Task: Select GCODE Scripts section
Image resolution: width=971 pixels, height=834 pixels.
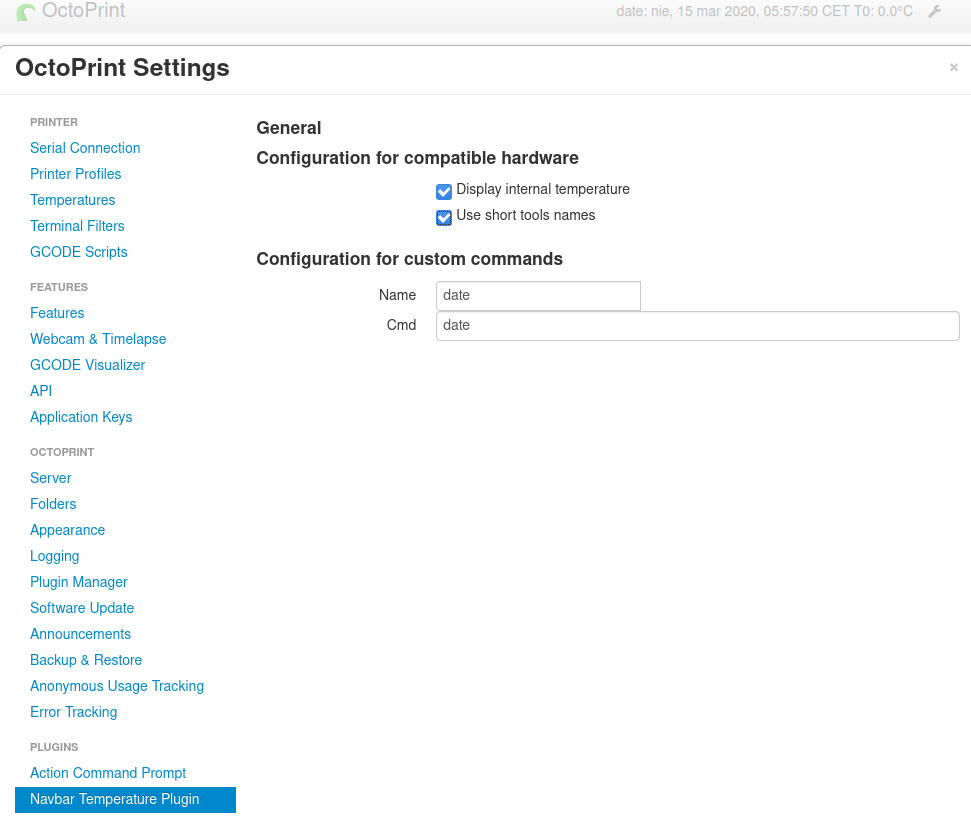Action: (79, 252)
